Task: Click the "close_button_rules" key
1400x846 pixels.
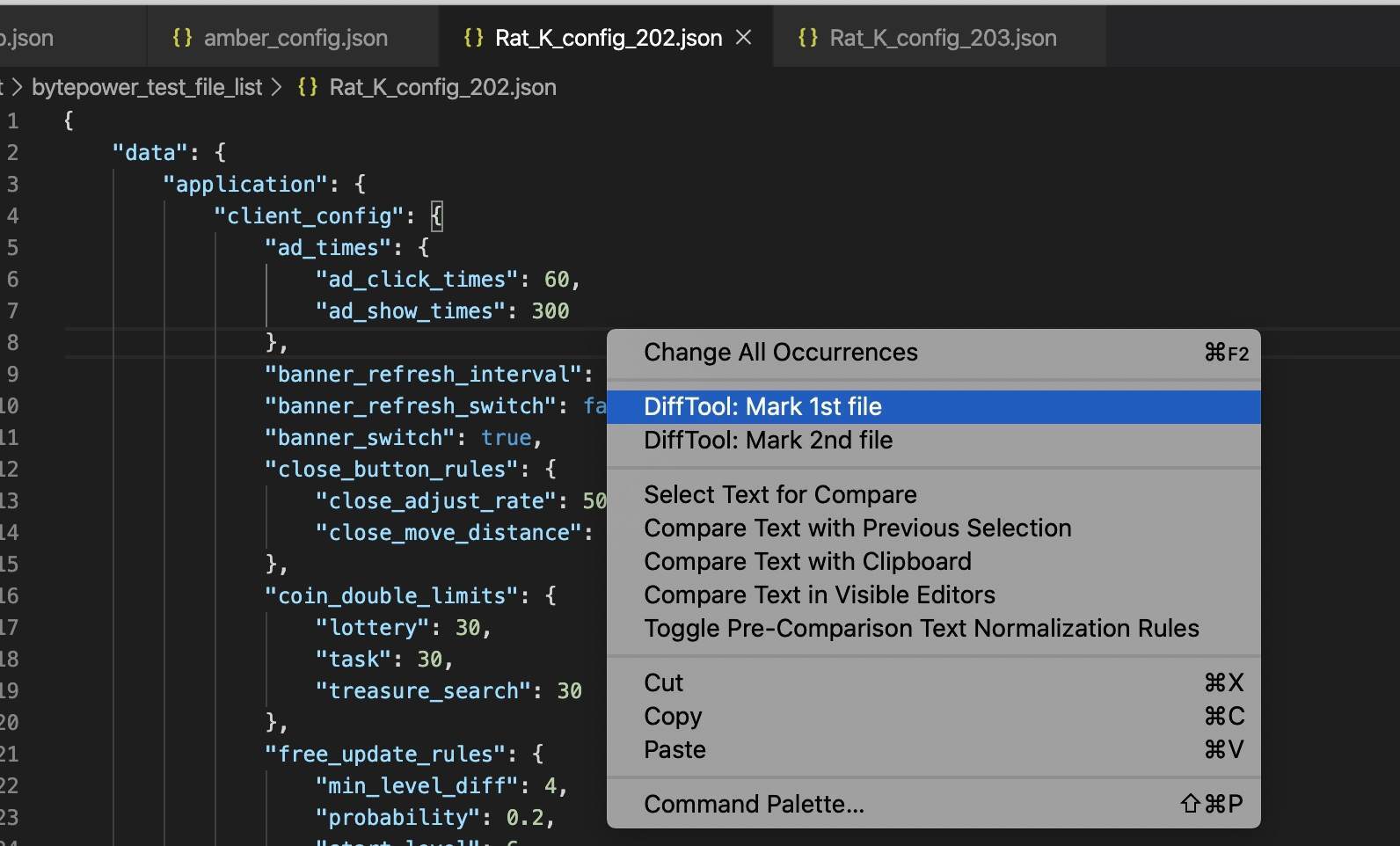Action: point(392,469)
